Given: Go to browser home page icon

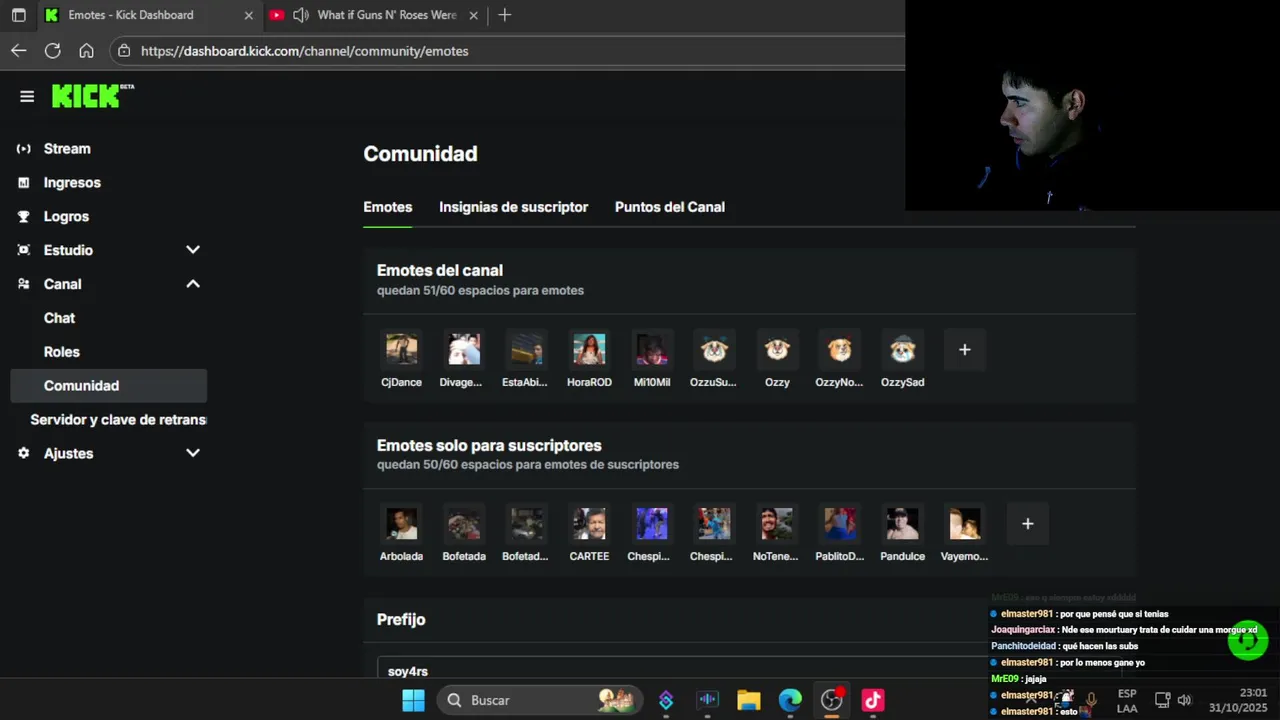Looking at the screenshot, I should (87, 50).
